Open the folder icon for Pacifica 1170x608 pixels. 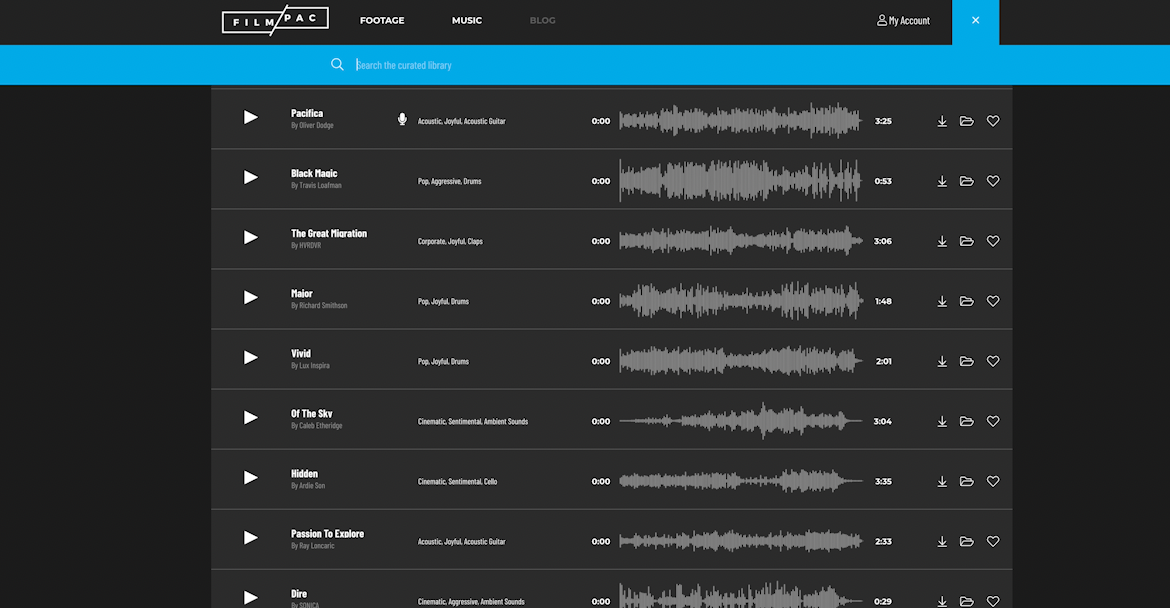(966, 120)
